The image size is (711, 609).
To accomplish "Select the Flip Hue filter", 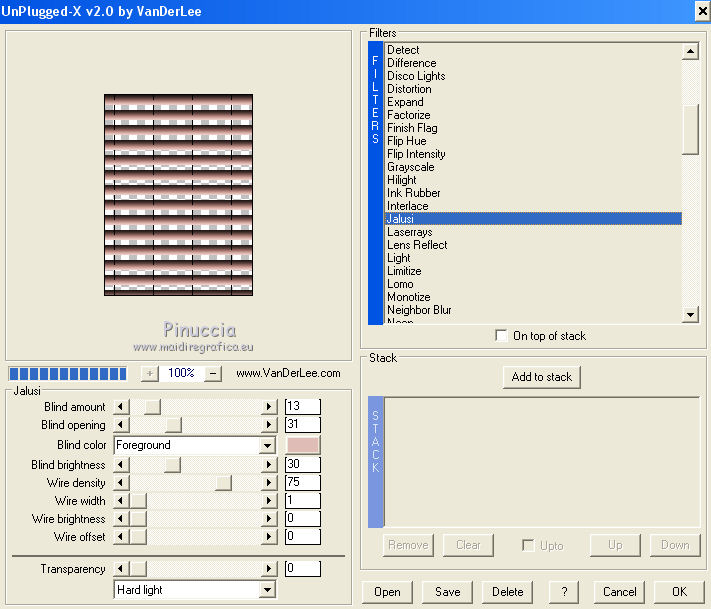I will [x=533, y=141].
